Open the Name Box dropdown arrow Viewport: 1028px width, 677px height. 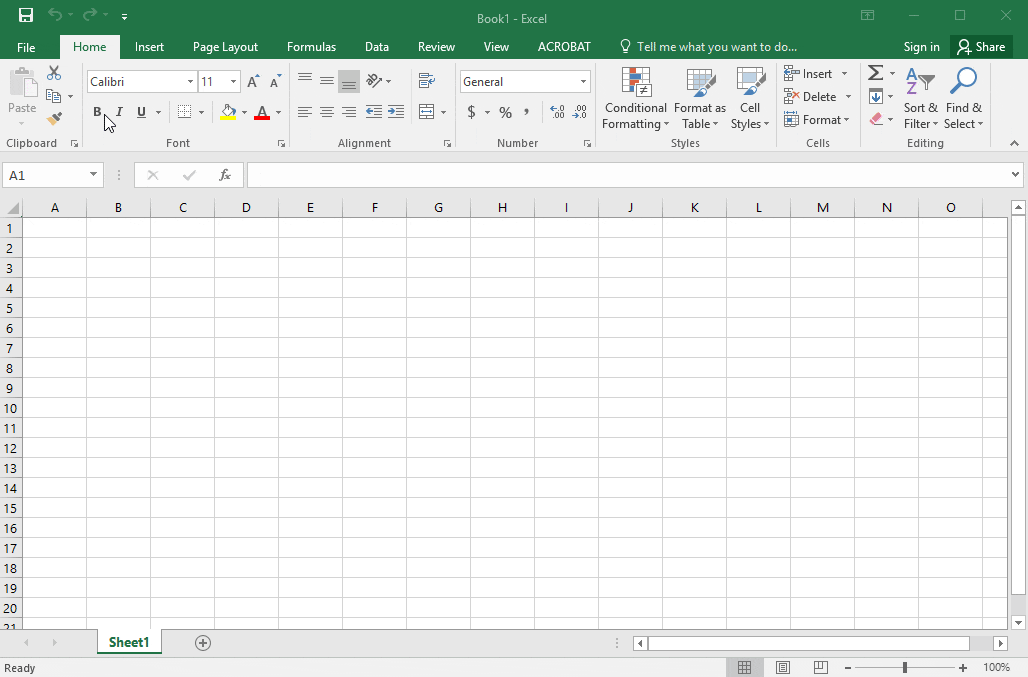click(94, 175)
